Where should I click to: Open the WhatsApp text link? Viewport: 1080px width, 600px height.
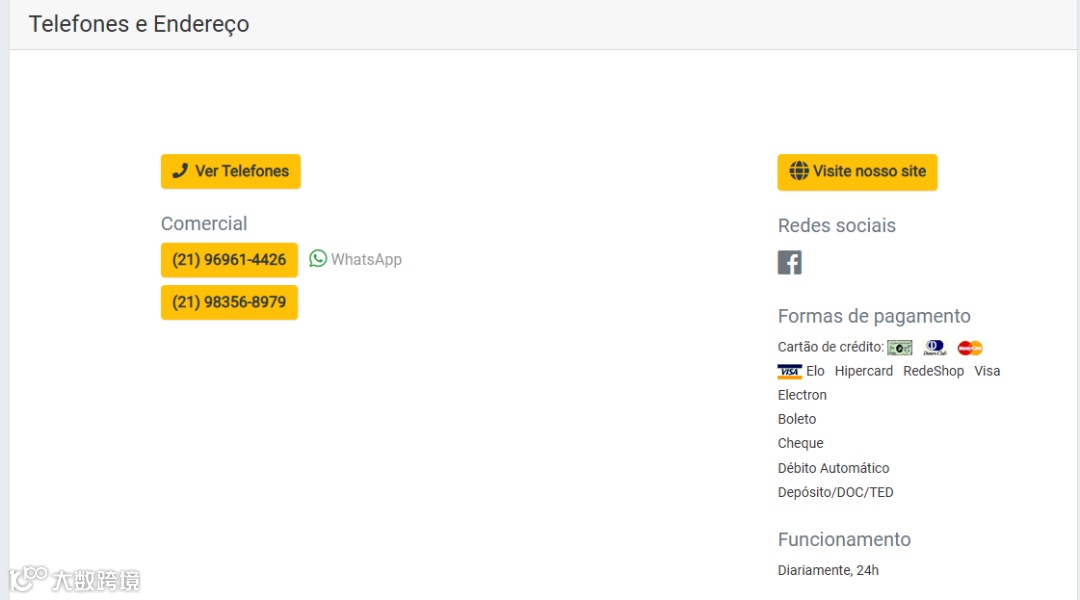[366, 260]
